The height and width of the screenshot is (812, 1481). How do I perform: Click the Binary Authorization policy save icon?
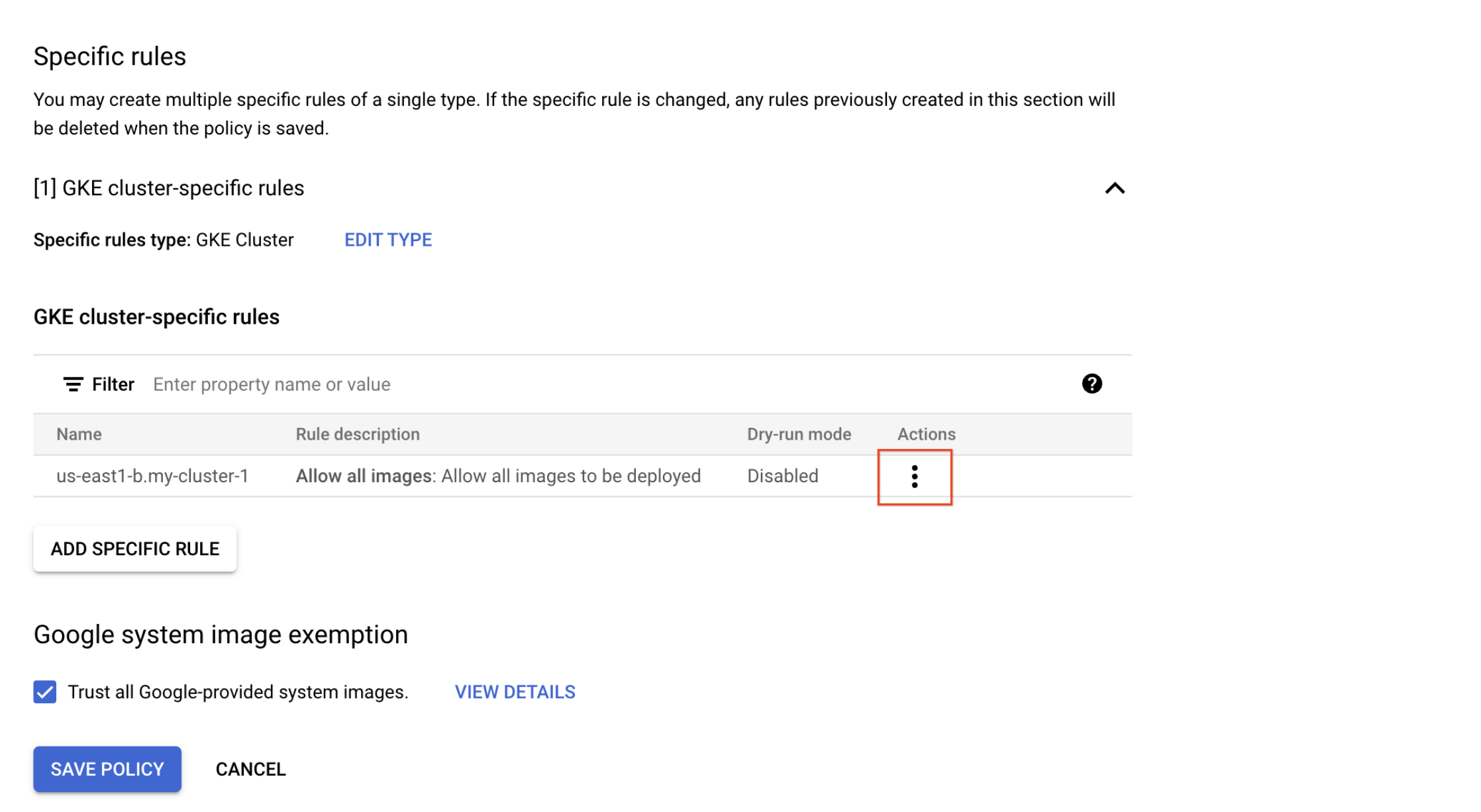pyautogui.click(x=107, y=768)
